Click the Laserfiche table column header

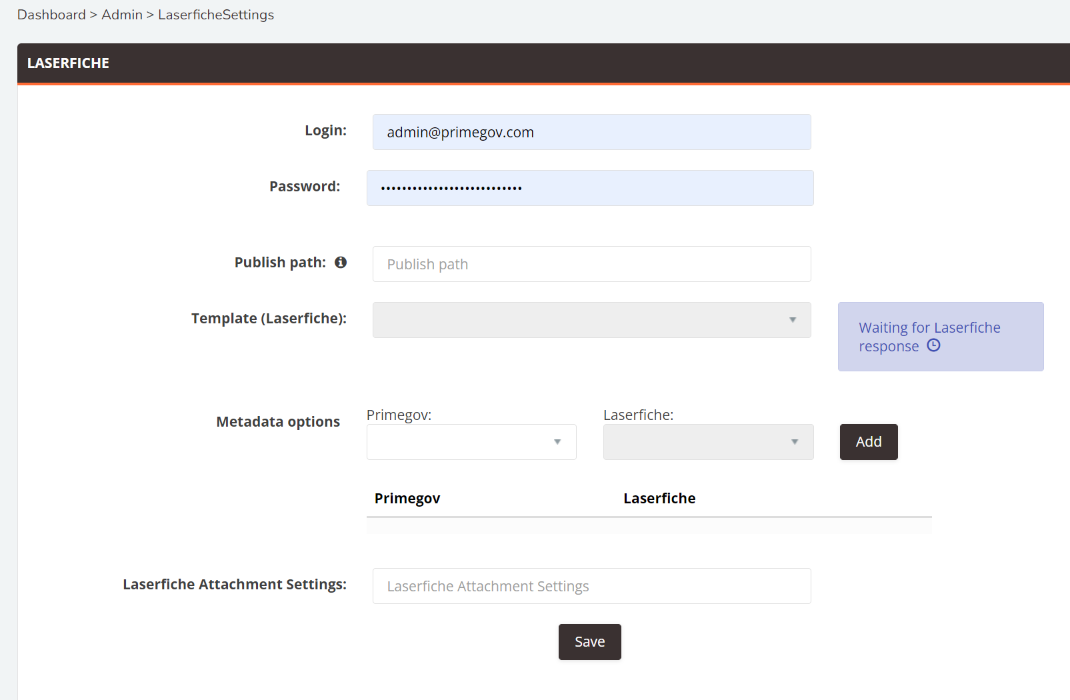click(659, 498)
